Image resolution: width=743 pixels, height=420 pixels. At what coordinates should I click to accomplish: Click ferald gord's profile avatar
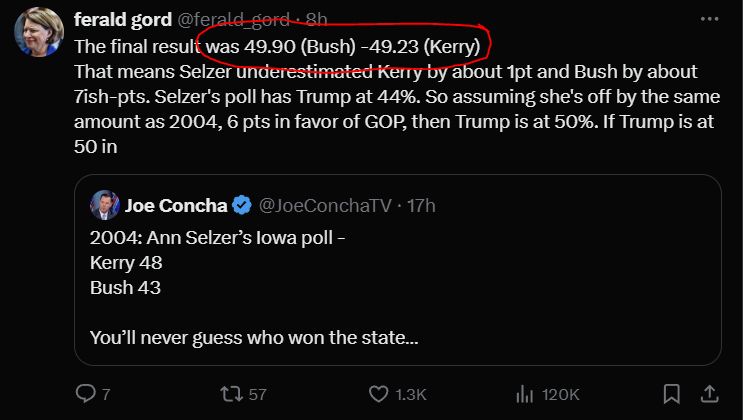pyautogui.click(x=39, y=33)
